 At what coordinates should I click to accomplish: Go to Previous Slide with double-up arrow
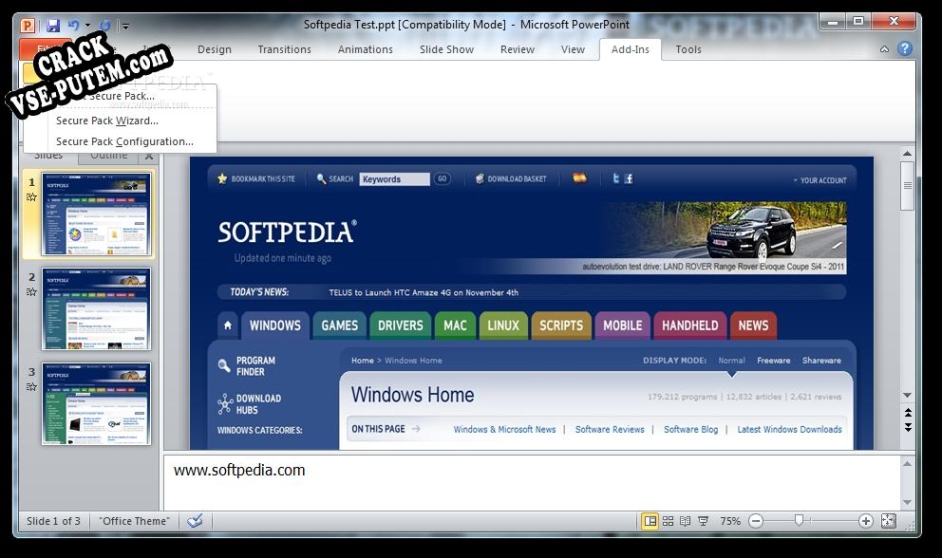pos(908,413)
